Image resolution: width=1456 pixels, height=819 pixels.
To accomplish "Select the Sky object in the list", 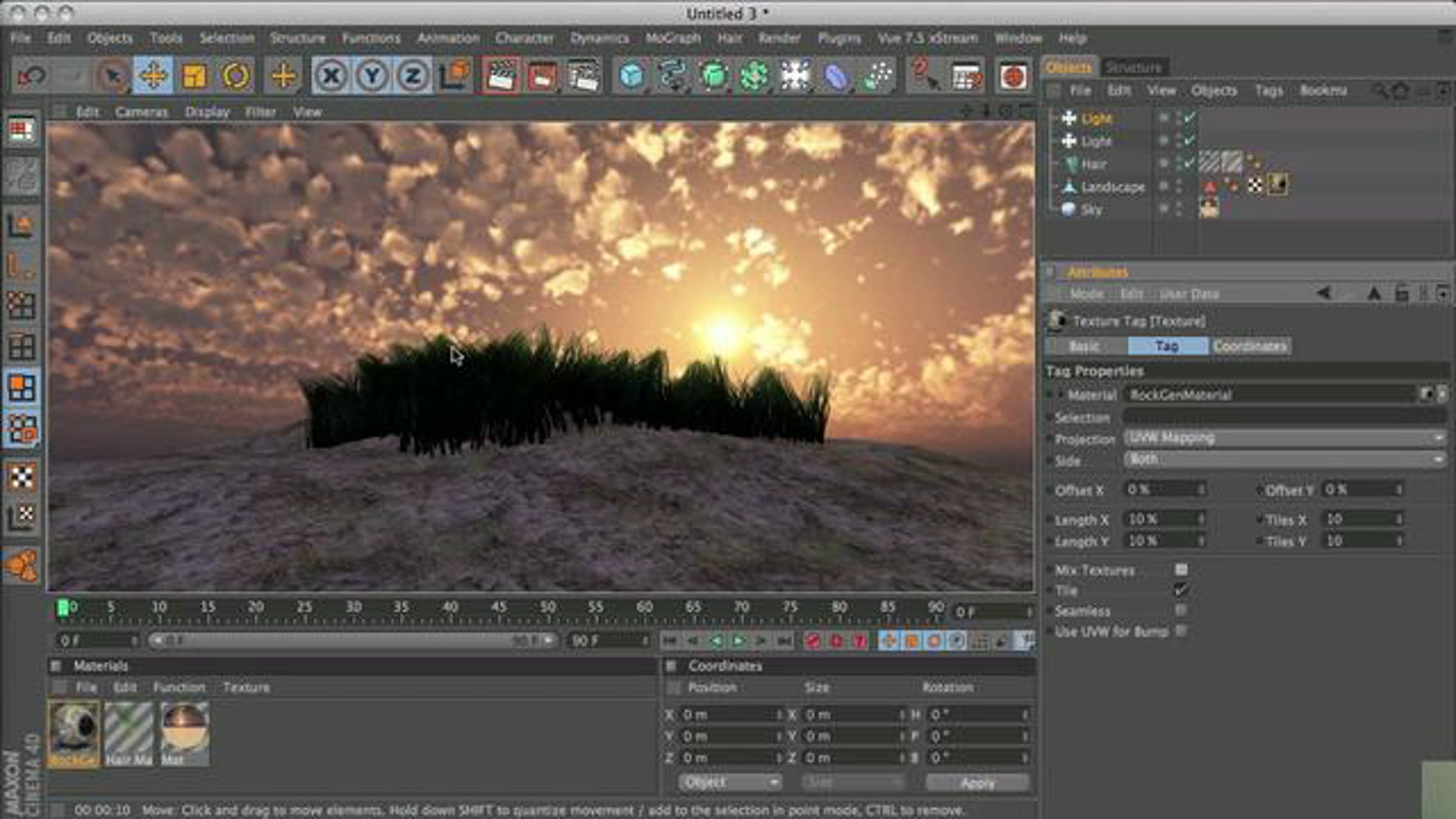I will pos(1091,210).
